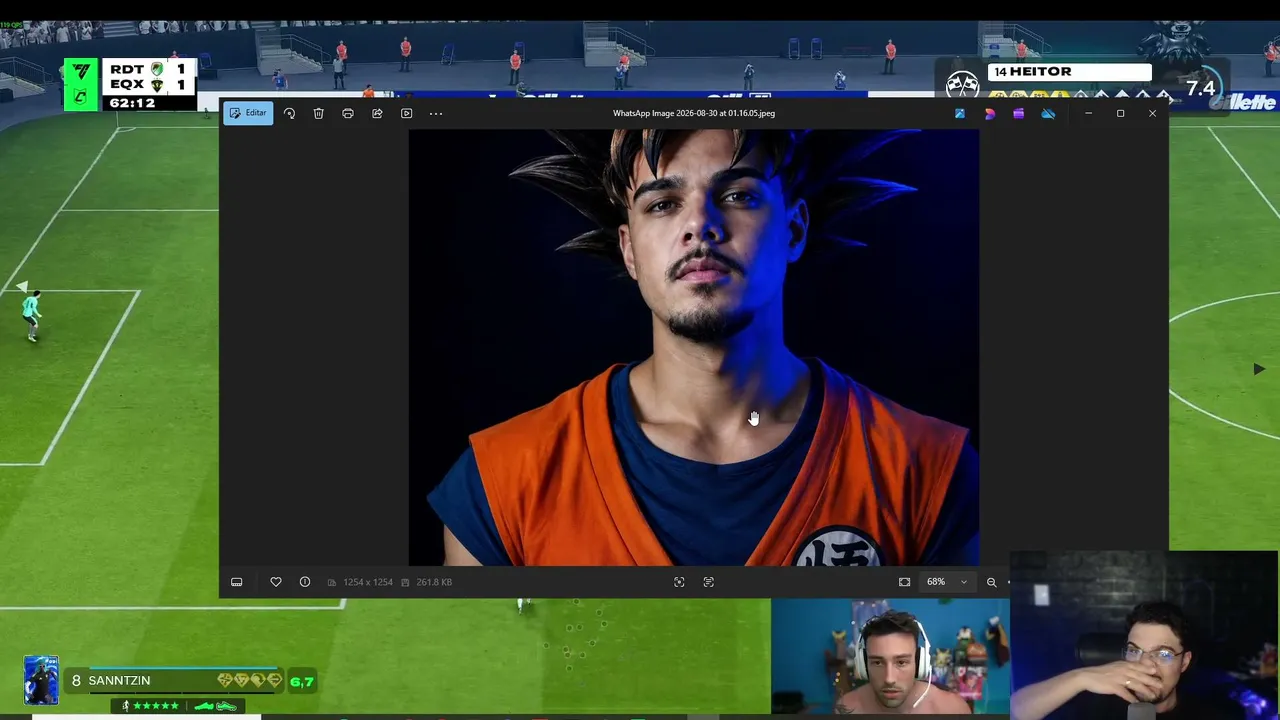The image size is (1280, 720).
Task: Click the 62:12 match clock
Action: [132, 103]
